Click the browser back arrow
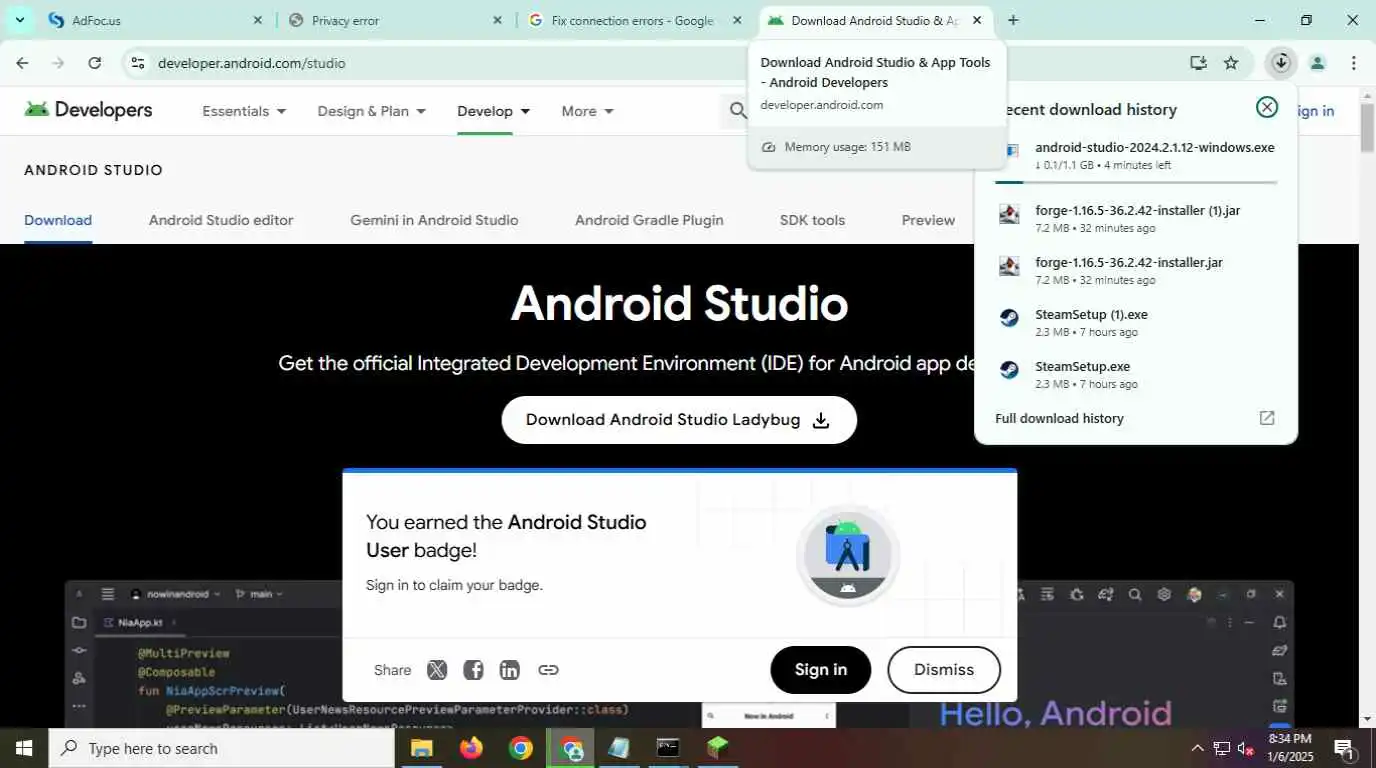Viewport: 1376px width, 768px height. pos(22,63)
